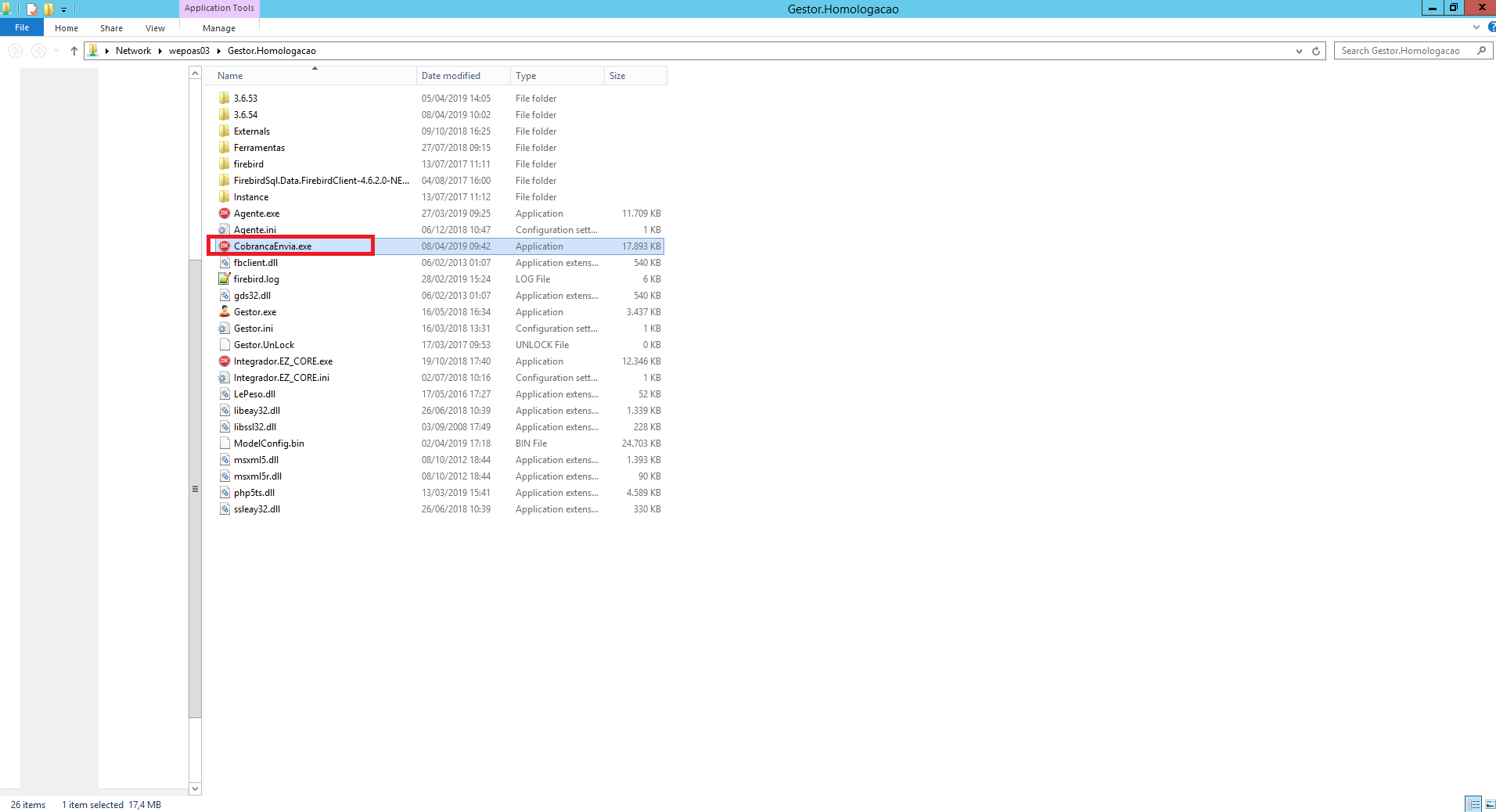Sort by Type column header

pyautogui.click(x=557, y=76)
